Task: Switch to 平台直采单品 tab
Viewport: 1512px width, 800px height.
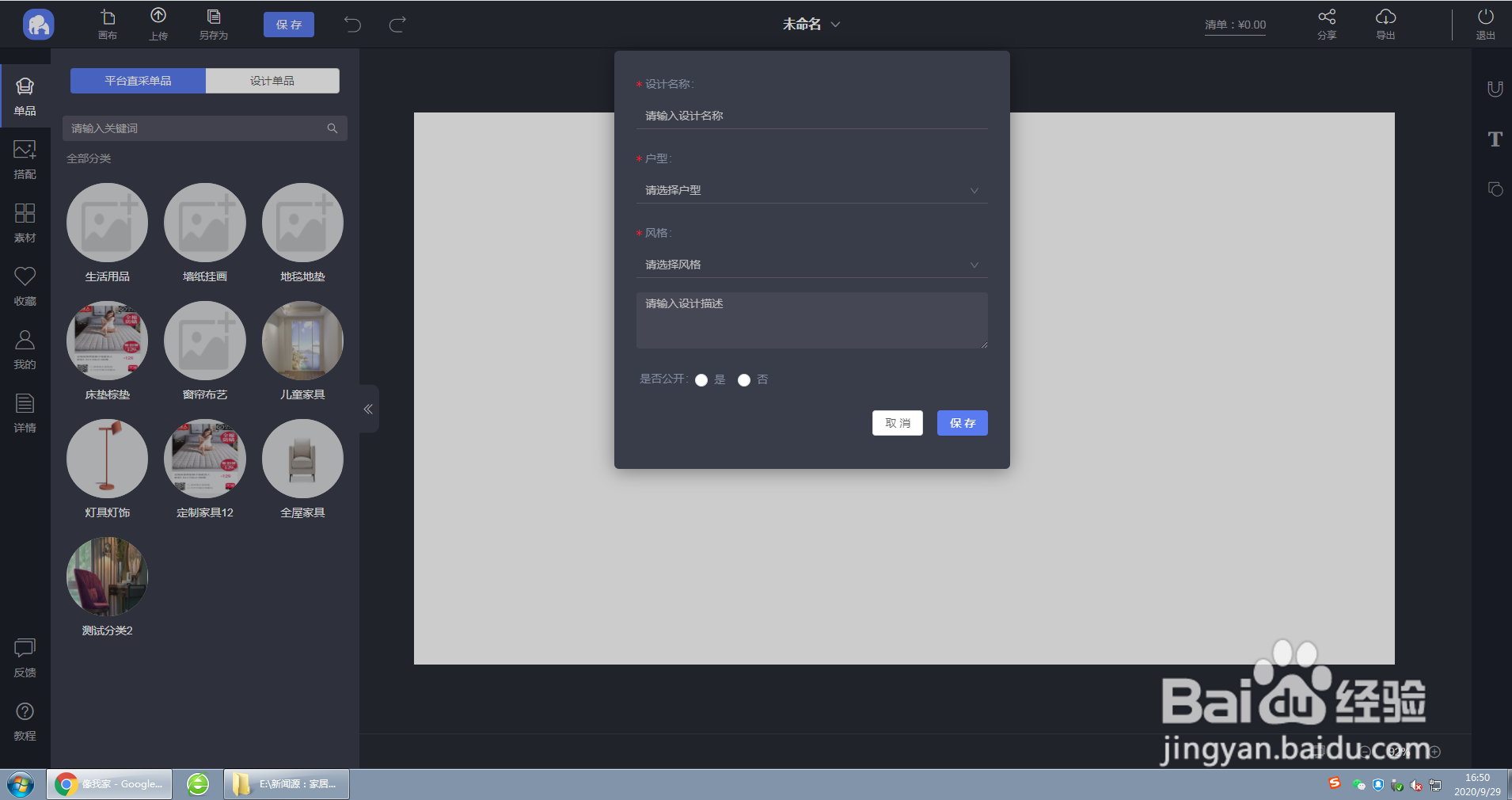Action: (138, 81)
